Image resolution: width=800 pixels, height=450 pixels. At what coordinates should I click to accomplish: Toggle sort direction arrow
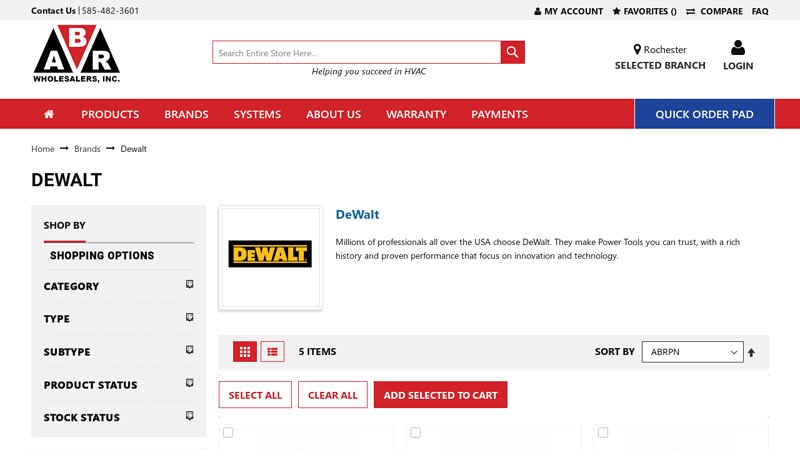click(751, 353)
